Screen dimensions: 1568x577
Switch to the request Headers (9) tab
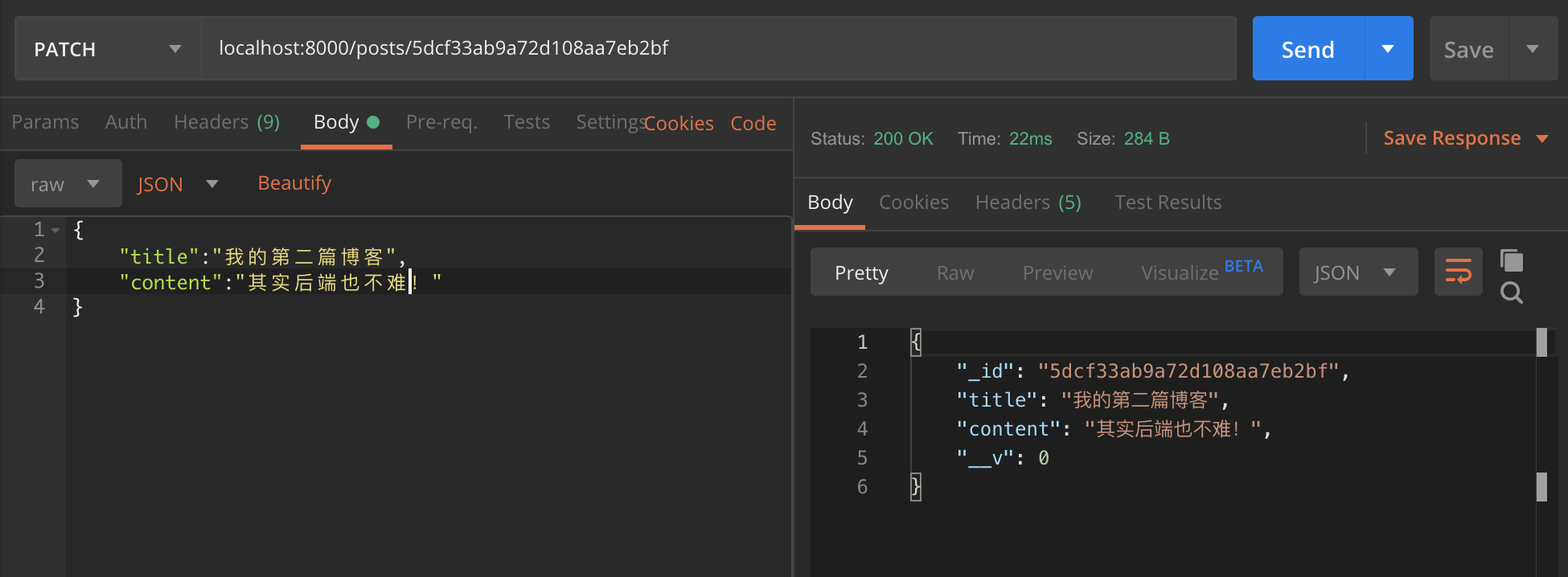226,122
